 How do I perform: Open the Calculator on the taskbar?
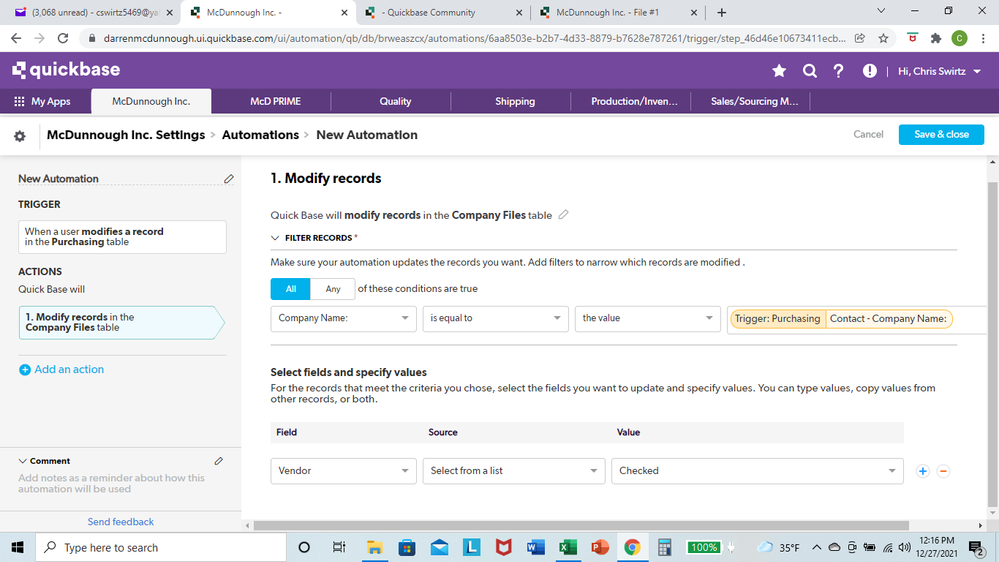[x=664, y=547]
